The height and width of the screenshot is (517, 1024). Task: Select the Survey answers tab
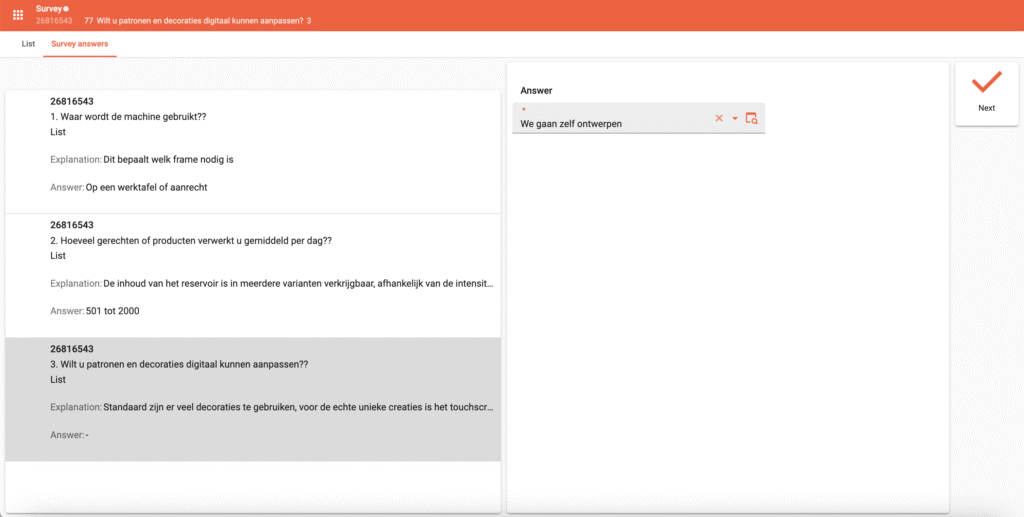click(x=80, y=44)
